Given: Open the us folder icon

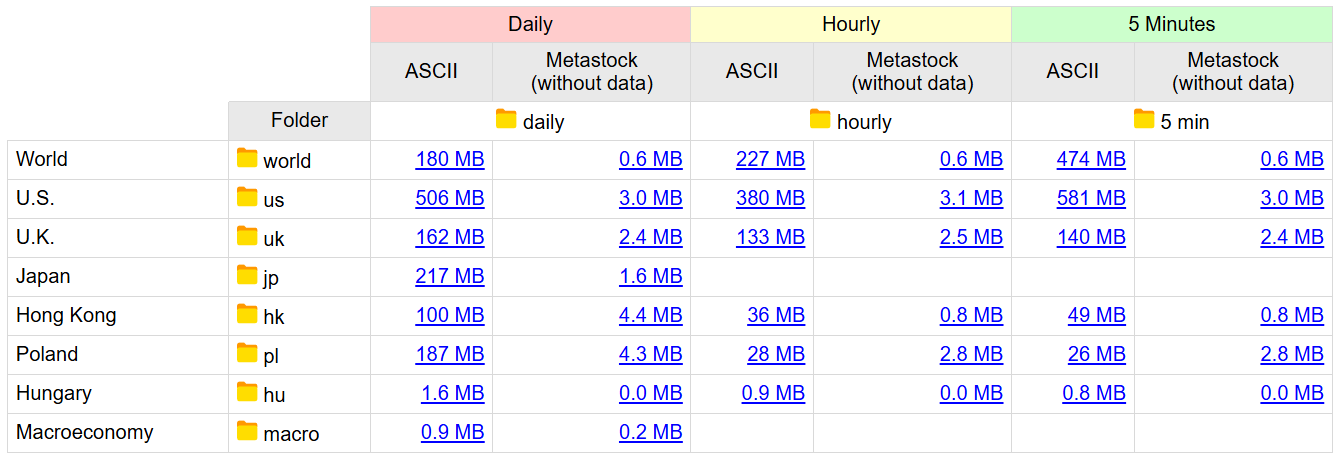Looking at the screenshot, I should coord(247,197).
